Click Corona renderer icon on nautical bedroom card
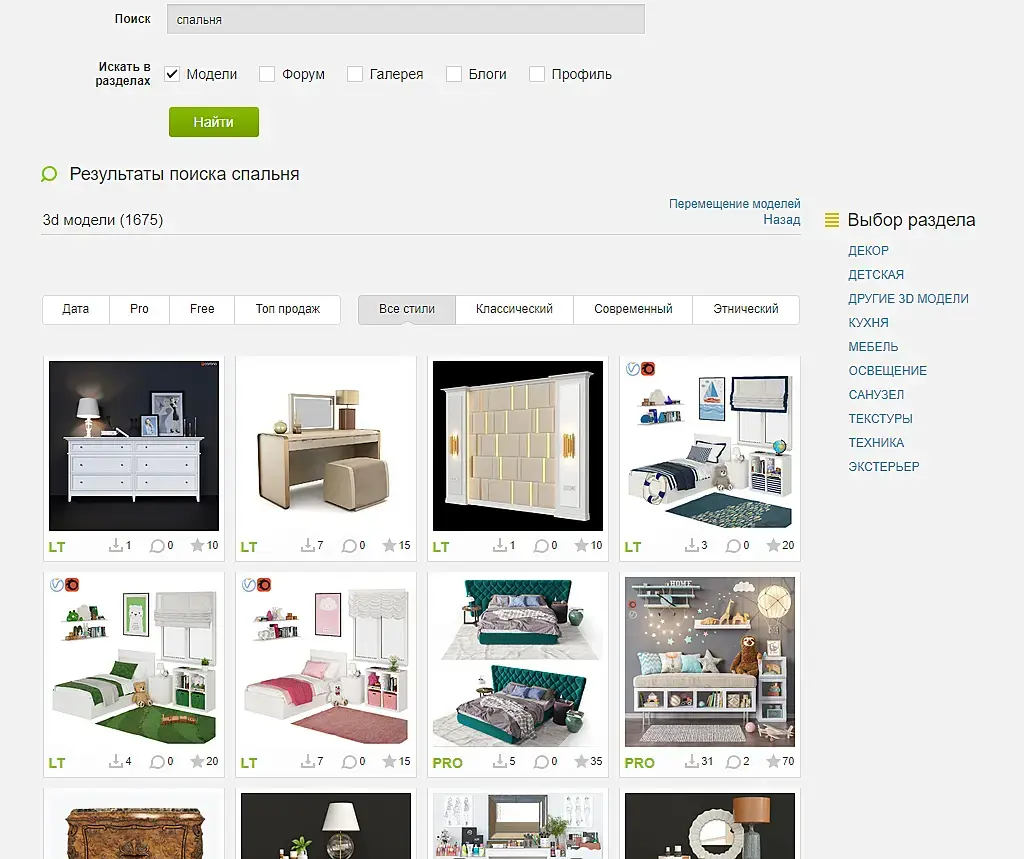 pos(648,369)
